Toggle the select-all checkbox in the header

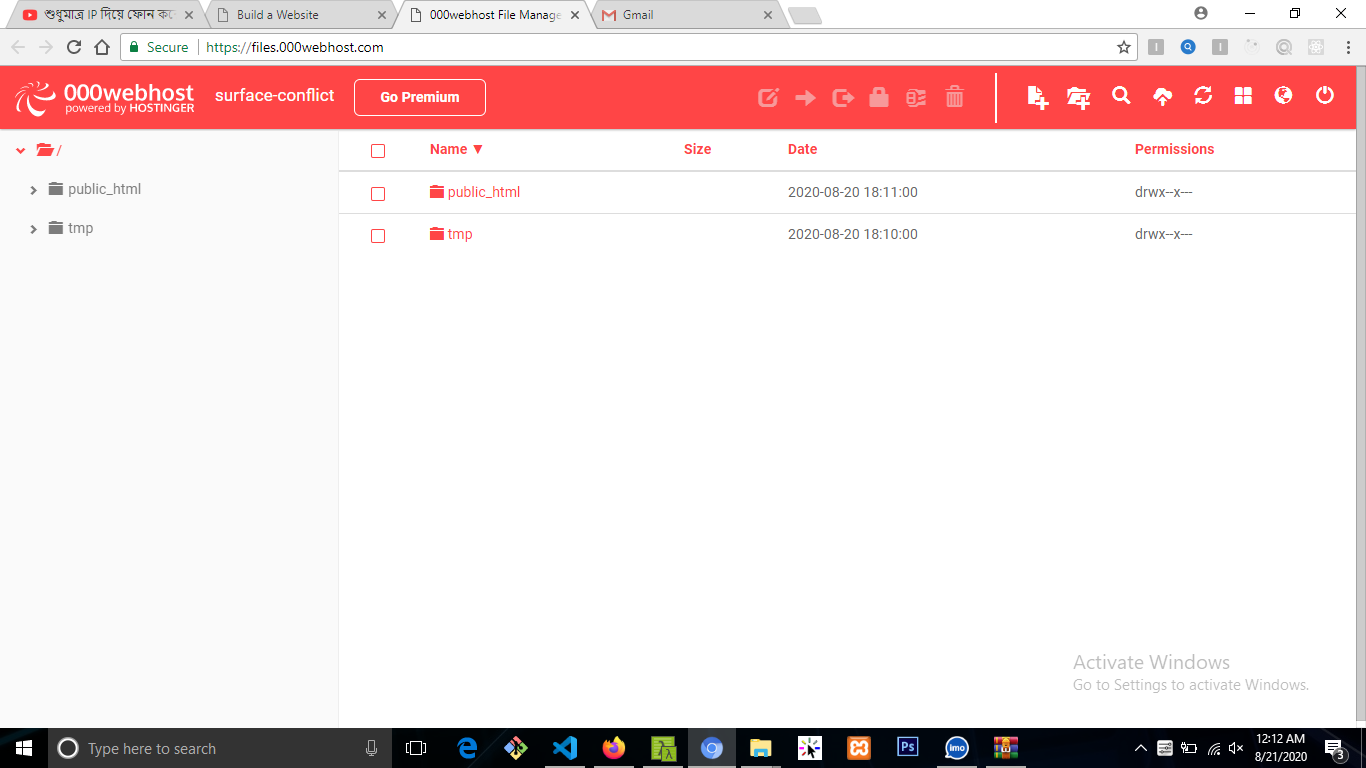pyautogui.click(x=378, y=151)
